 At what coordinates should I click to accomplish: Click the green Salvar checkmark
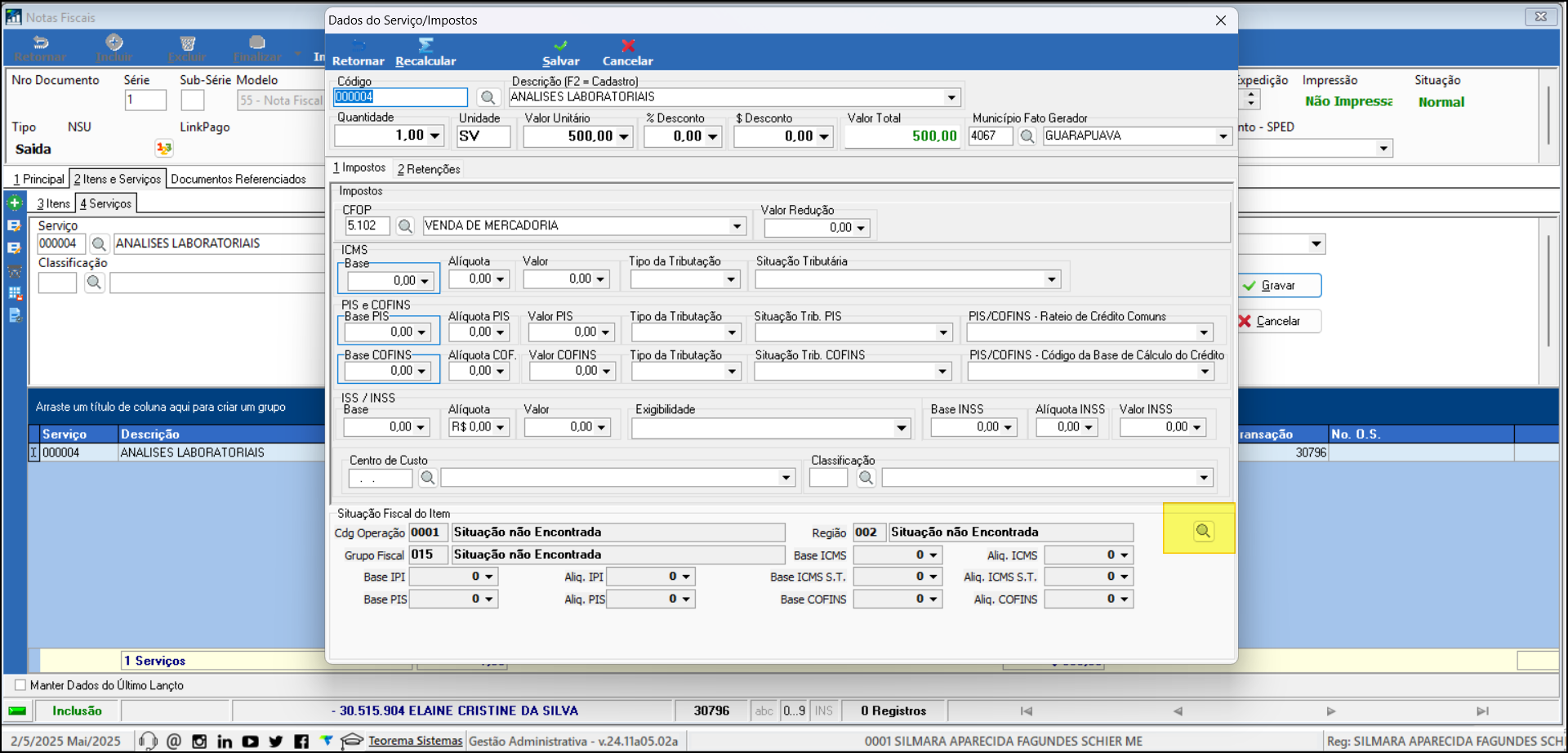[x=560, y=46]
